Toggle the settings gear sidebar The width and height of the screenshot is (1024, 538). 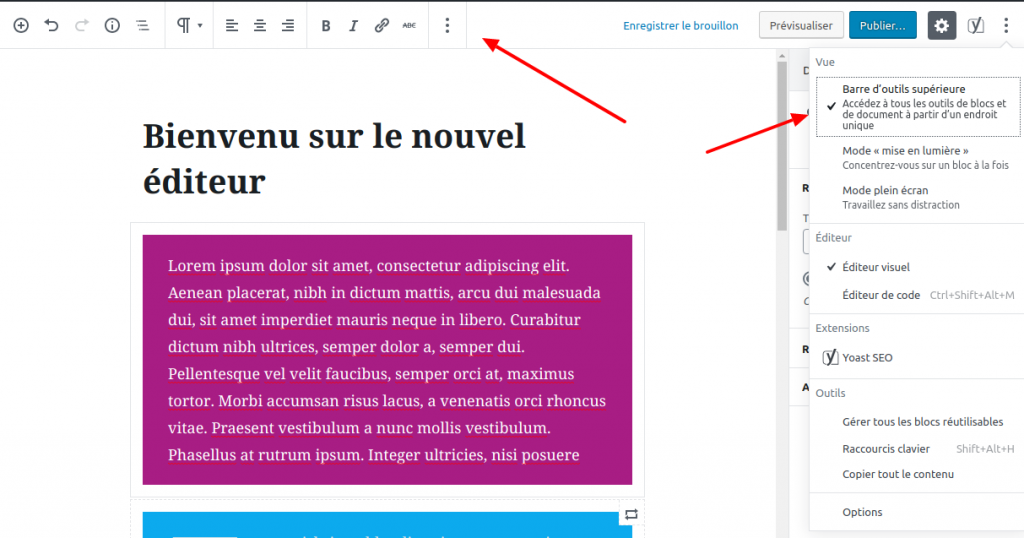tap(942, 25)
